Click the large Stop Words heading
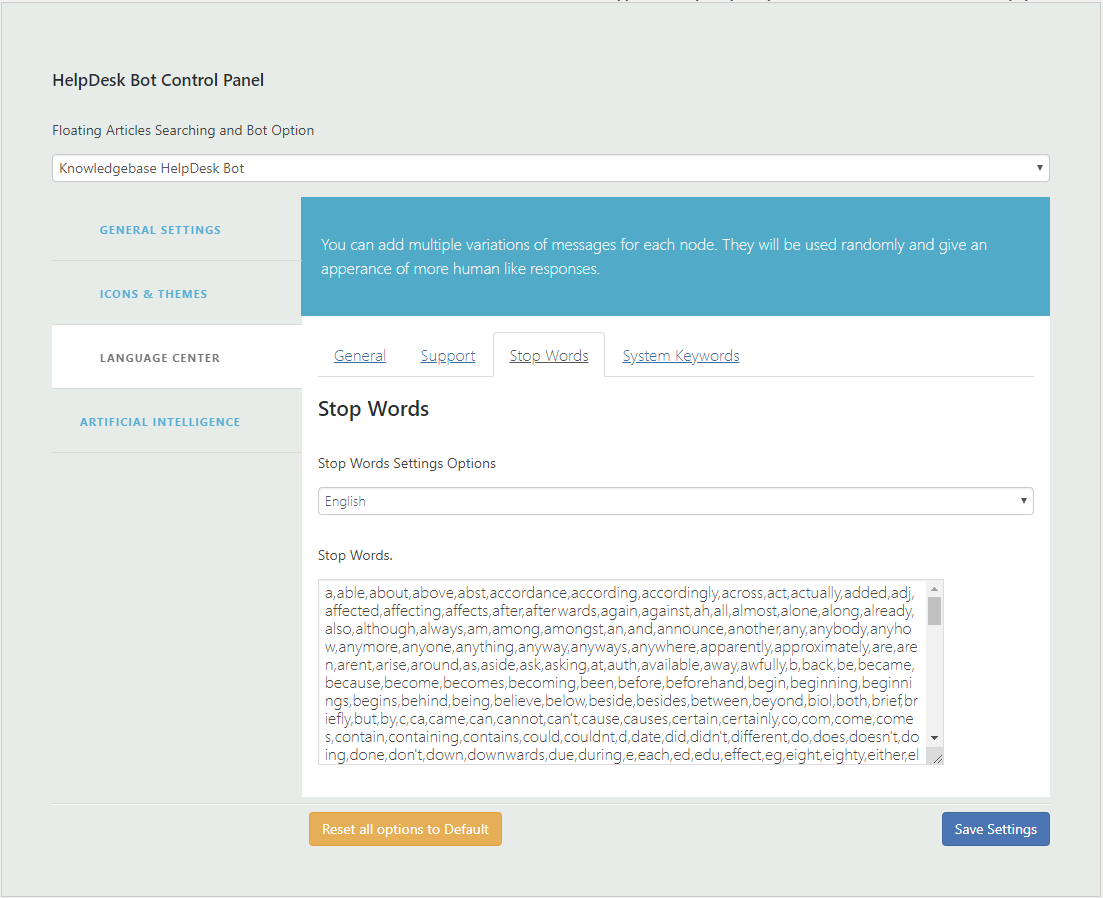 373,409
